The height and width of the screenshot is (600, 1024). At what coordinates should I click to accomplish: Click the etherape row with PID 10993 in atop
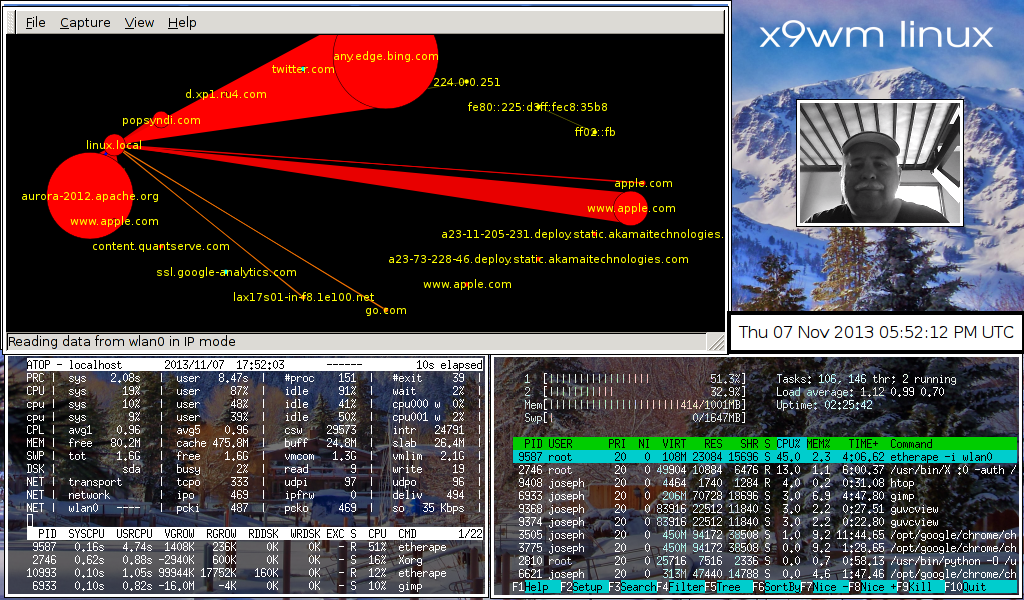click(255, 573)
